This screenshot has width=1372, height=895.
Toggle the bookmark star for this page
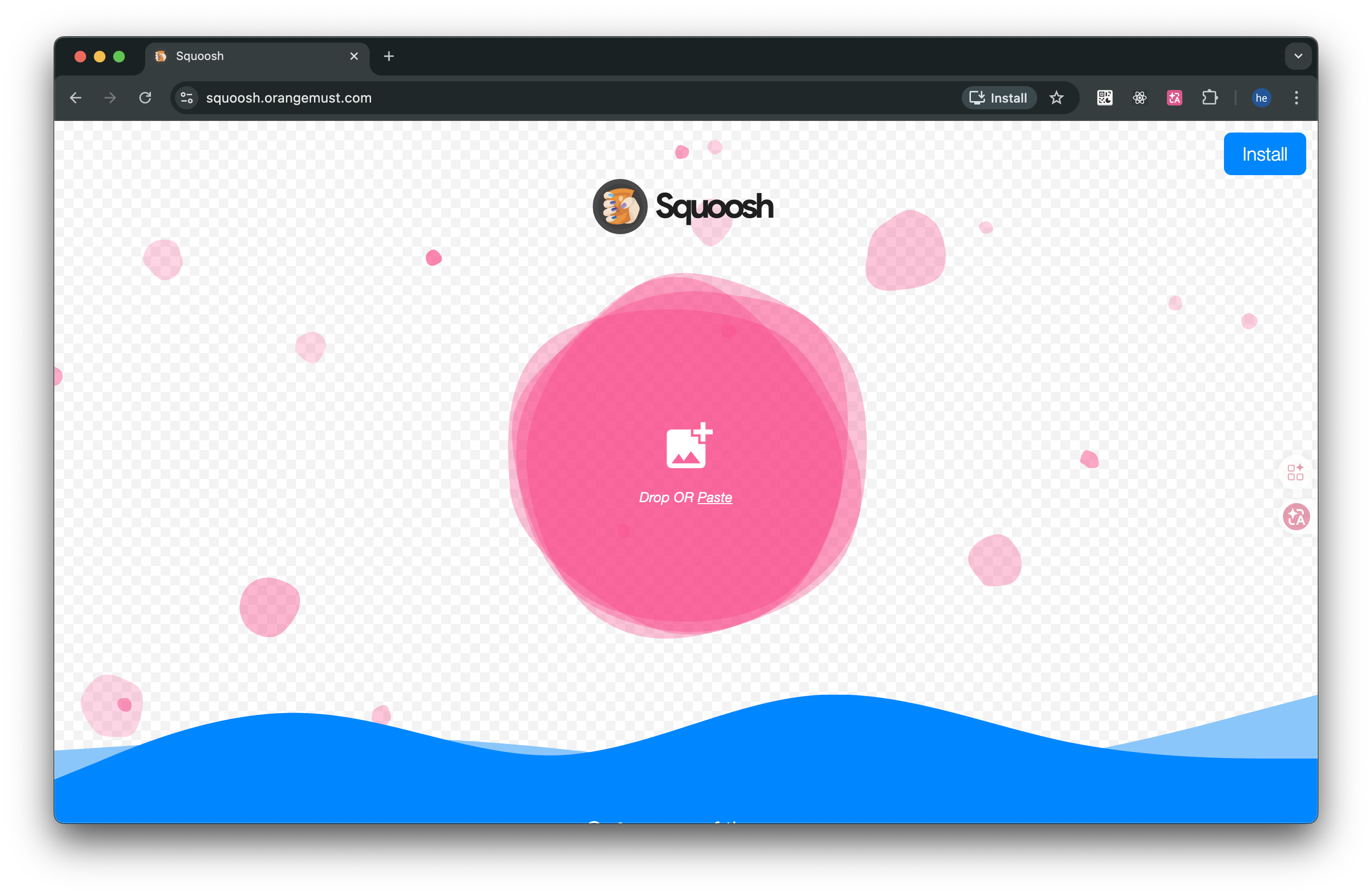(x=1057, y=97)
